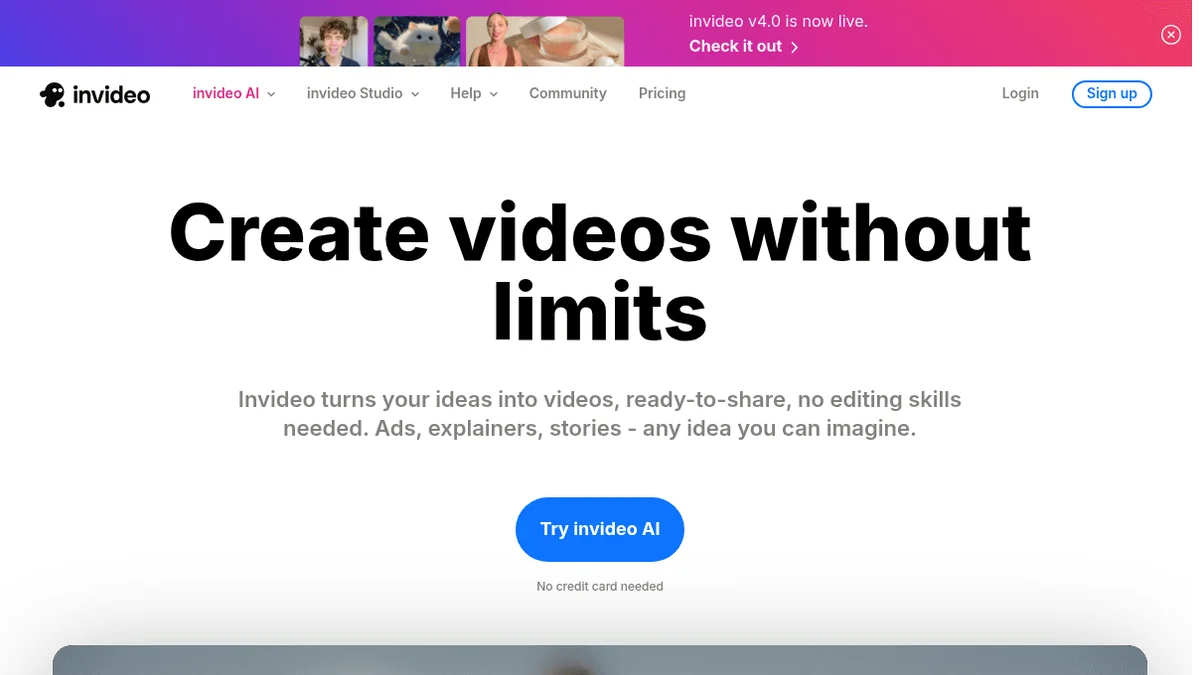
Task: Open the invideo AI dropdown
Action: (x=225, y=93)
